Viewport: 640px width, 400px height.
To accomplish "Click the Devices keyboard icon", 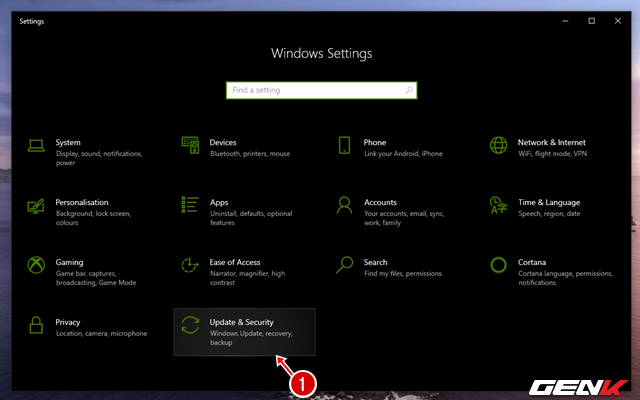I will click(x=190, y=145).
